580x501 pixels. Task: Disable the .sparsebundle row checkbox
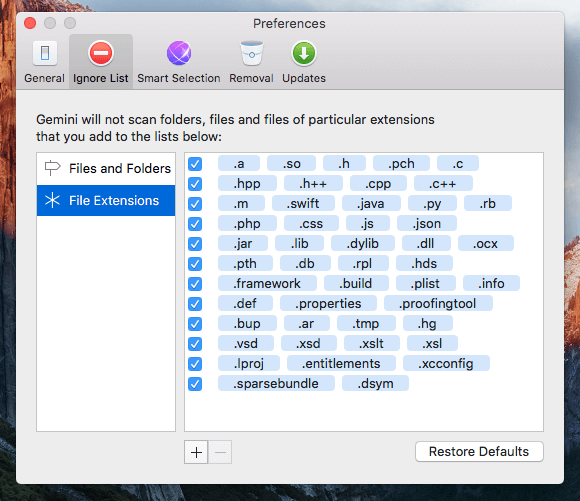point(195,384)
